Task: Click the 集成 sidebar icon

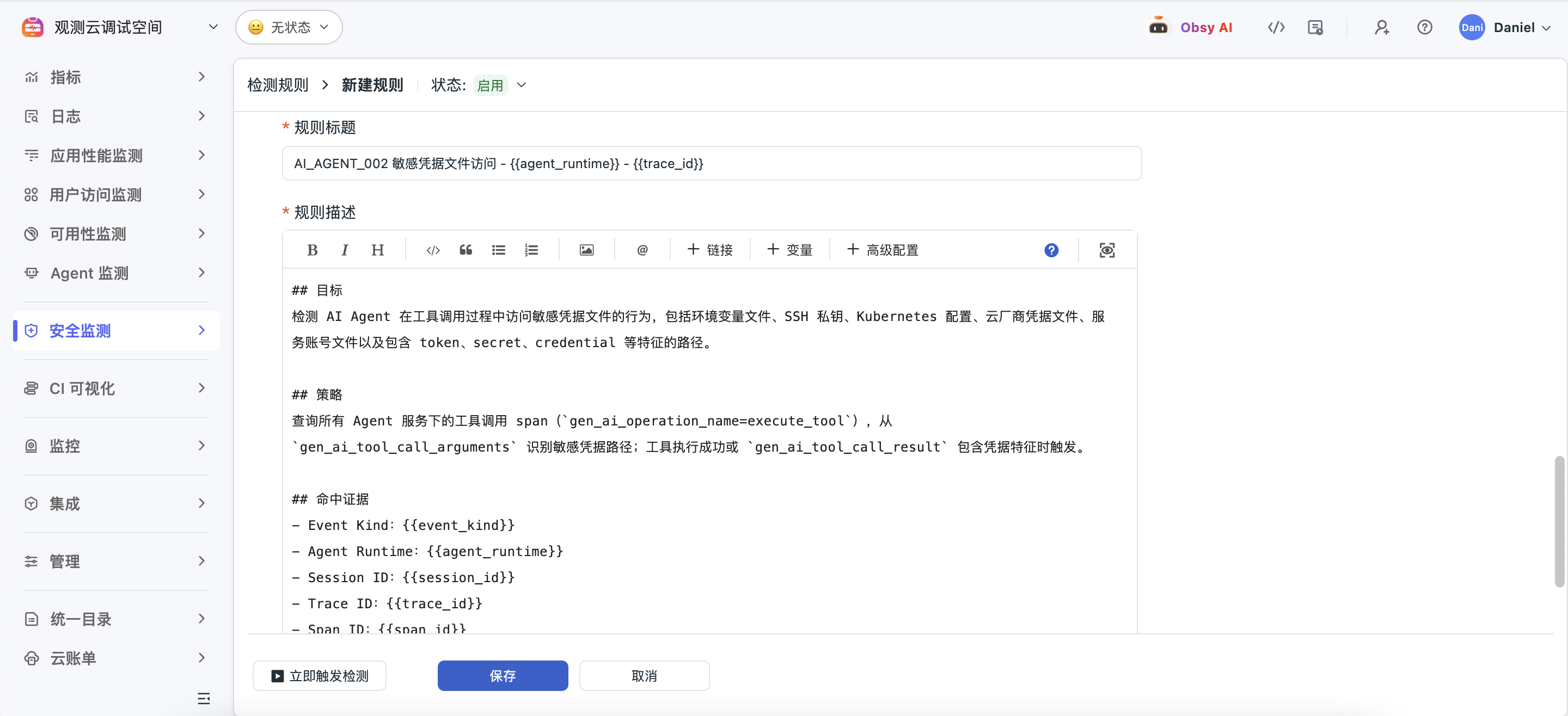Action: 31,504
